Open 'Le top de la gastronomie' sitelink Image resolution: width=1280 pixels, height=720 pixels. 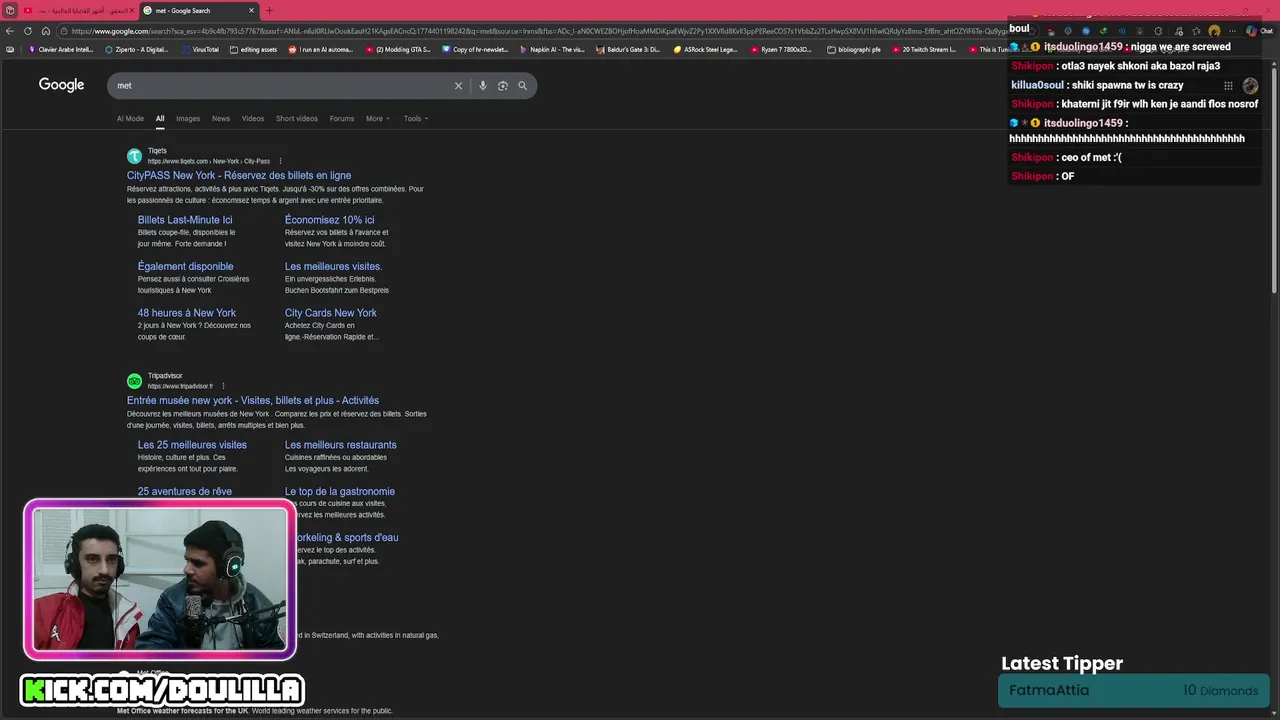point(340,492)
